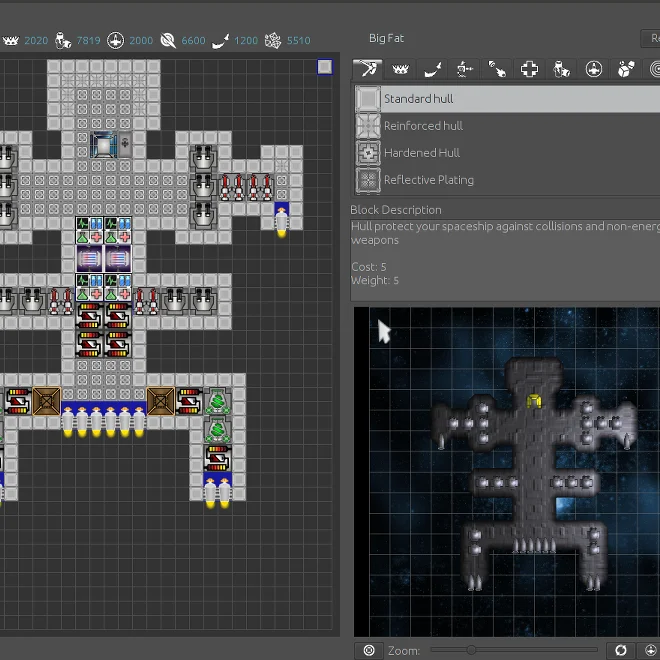The height and width of the screenshot is (660, 660).
Task: Open the repair cross category icon
Action: (x=529, y=69)
